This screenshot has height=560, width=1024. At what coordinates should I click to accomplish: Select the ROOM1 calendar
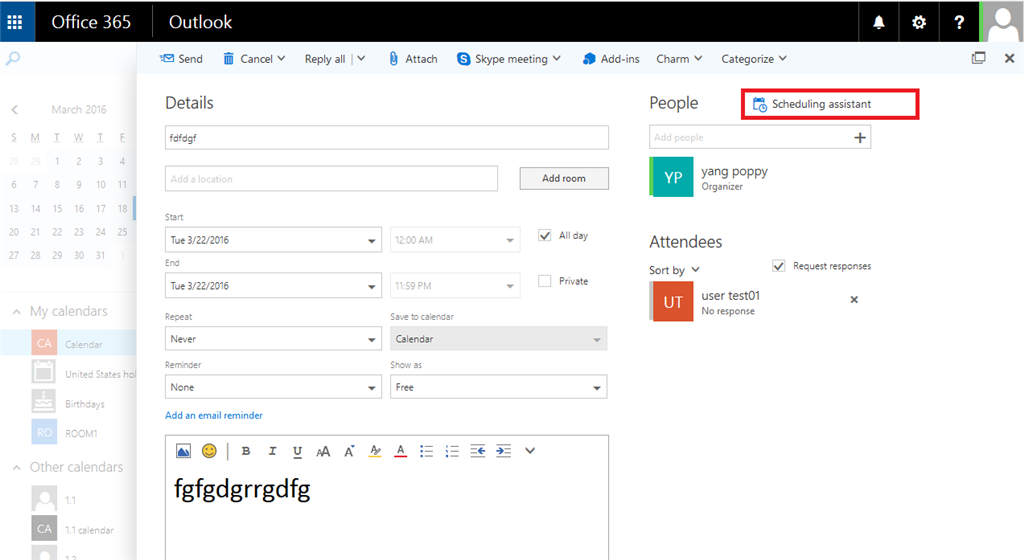coord(69,433)
